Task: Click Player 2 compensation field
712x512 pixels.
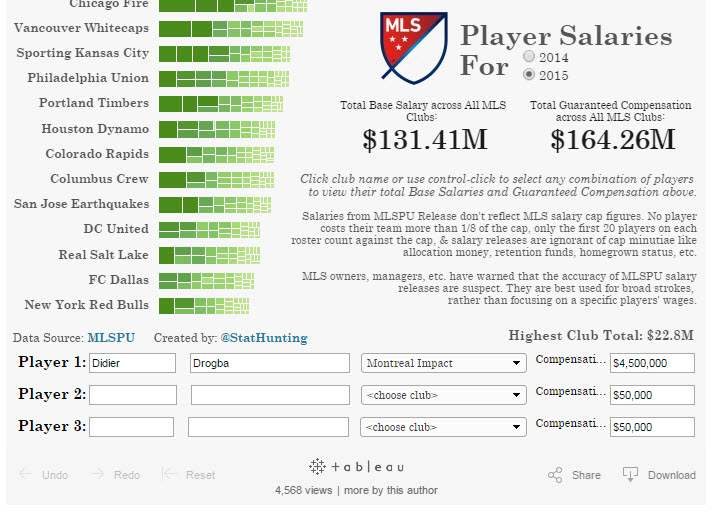Action: [652, 395]
